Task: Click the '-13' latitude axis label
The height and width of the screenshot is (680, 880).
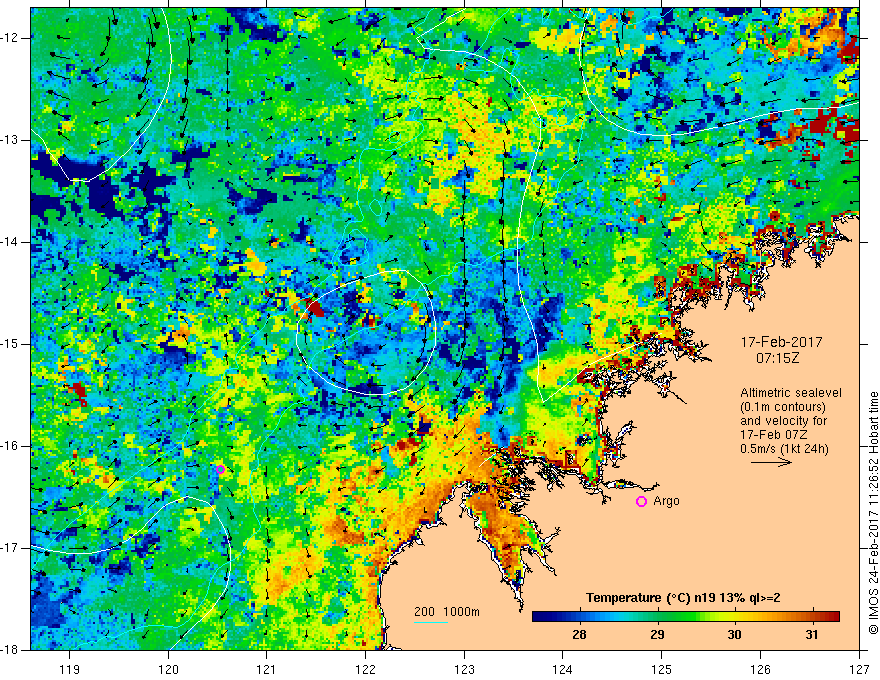Action: pyautogui.click(x=11, y=140)
